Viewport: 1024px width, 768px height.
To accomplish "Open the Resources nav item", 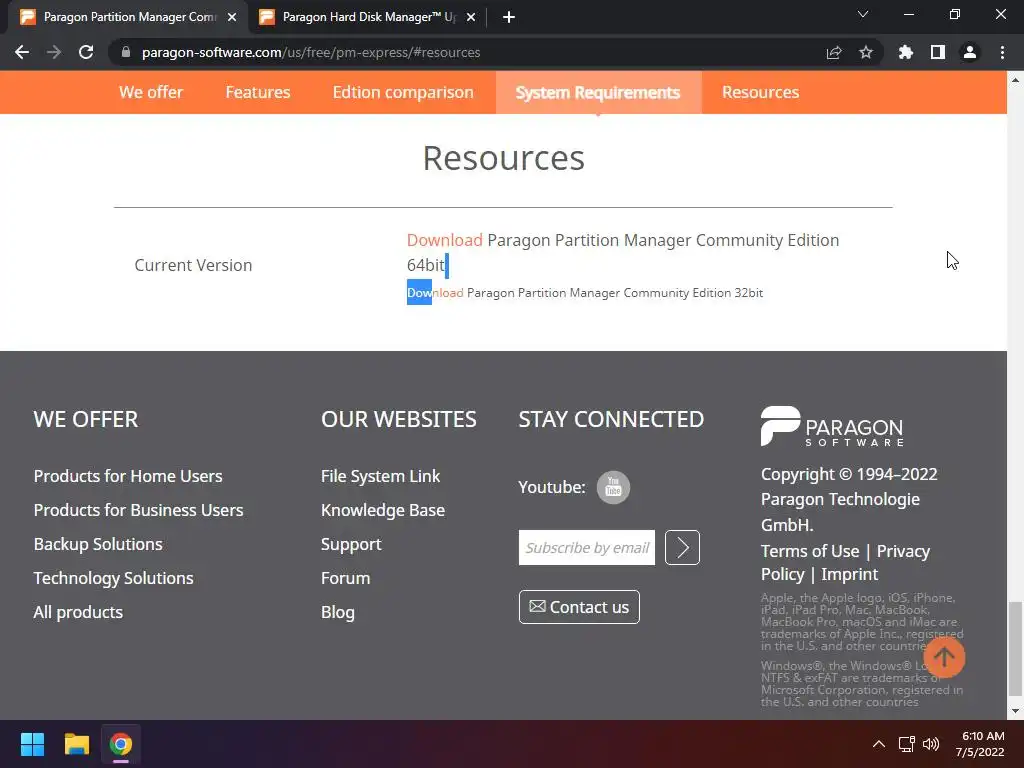I will coord(760,92).
